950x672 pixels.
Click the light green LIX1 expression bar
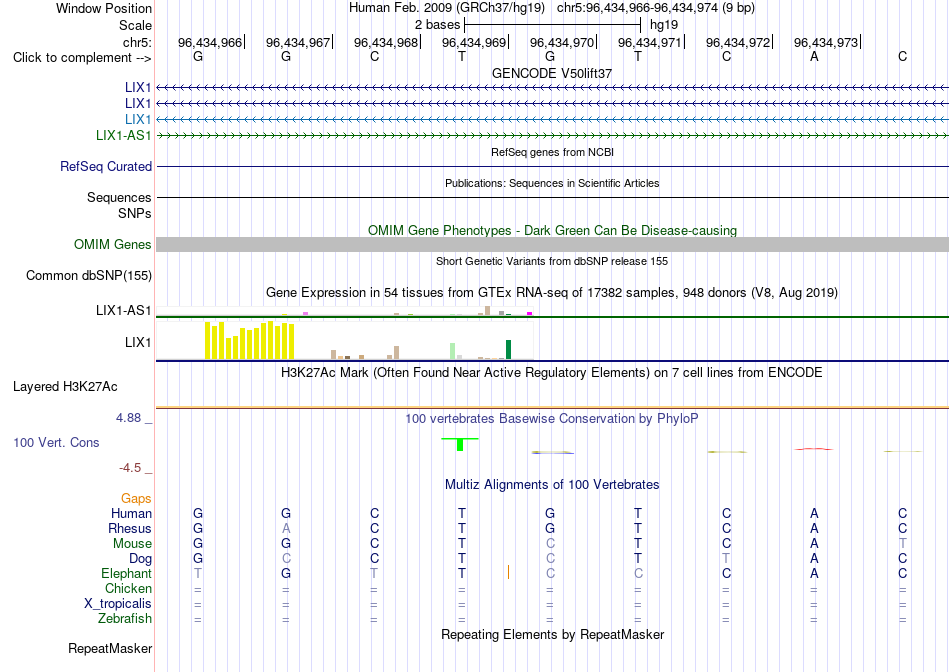453,351
